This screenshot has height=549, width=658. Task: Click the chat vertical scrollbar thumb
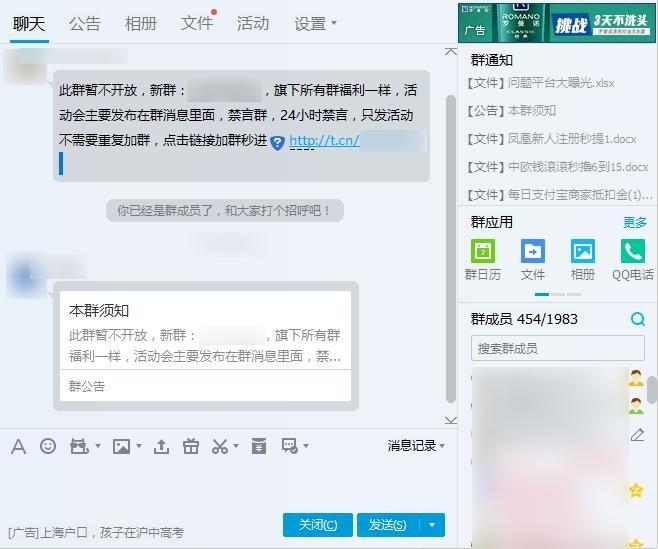(451, 249)
